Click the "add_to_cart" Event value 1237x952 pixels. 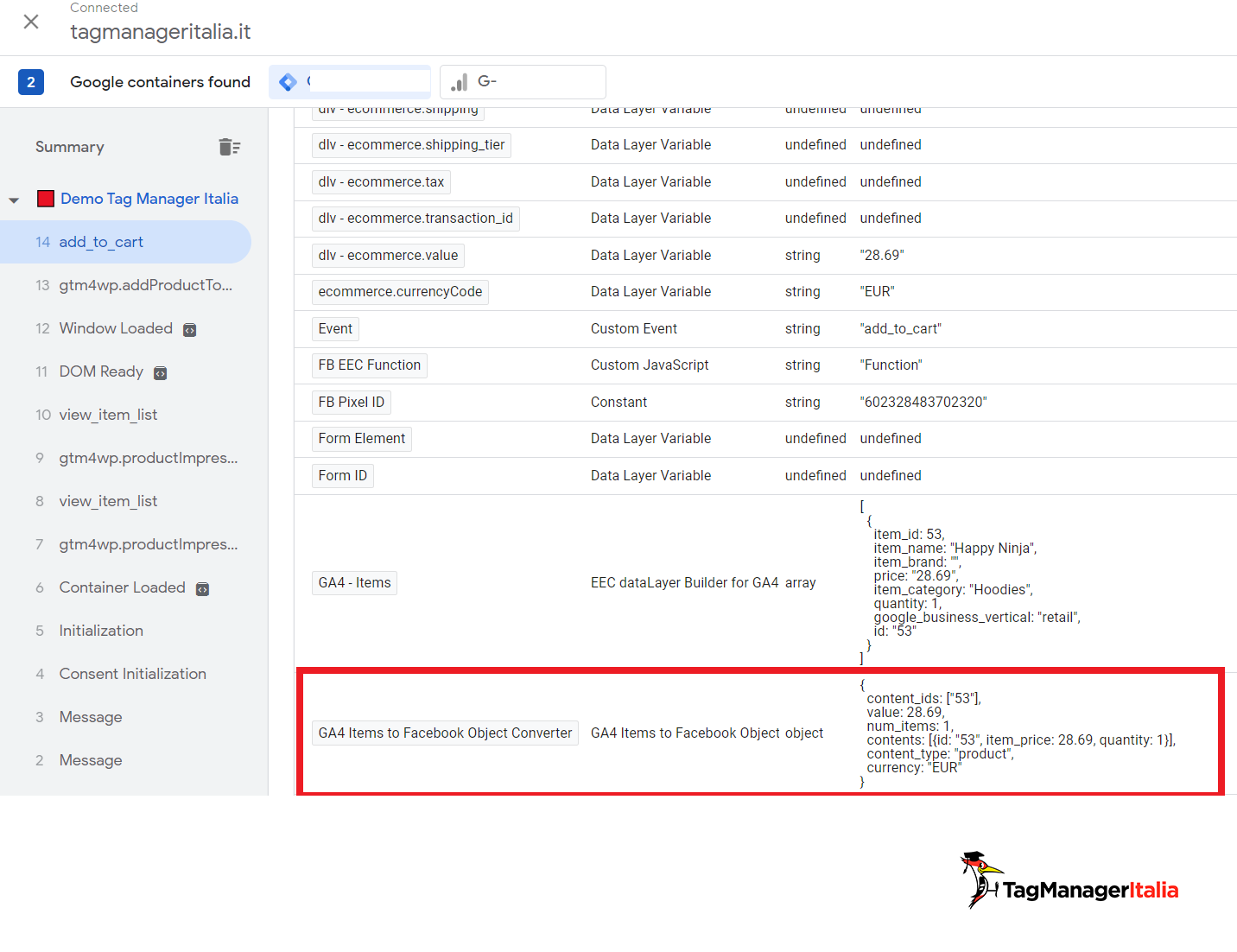tap(900, 329)
